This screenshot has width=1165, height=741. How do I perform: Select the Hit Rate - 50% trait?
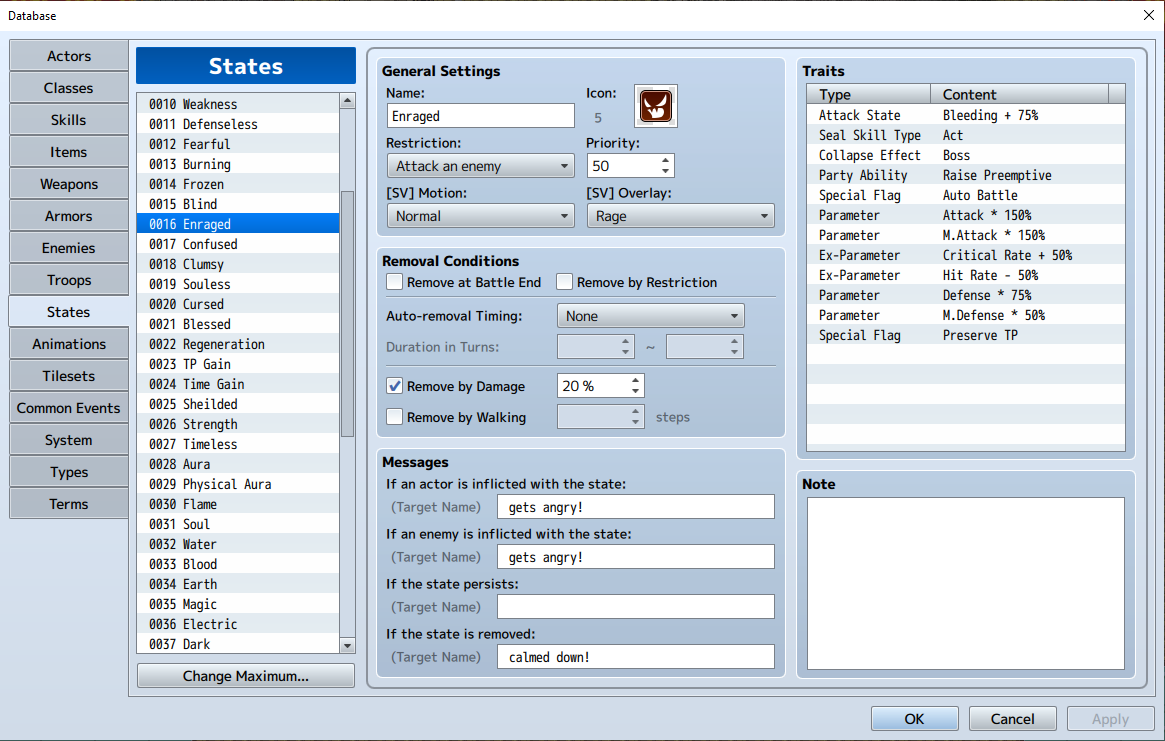coord(965,275)
